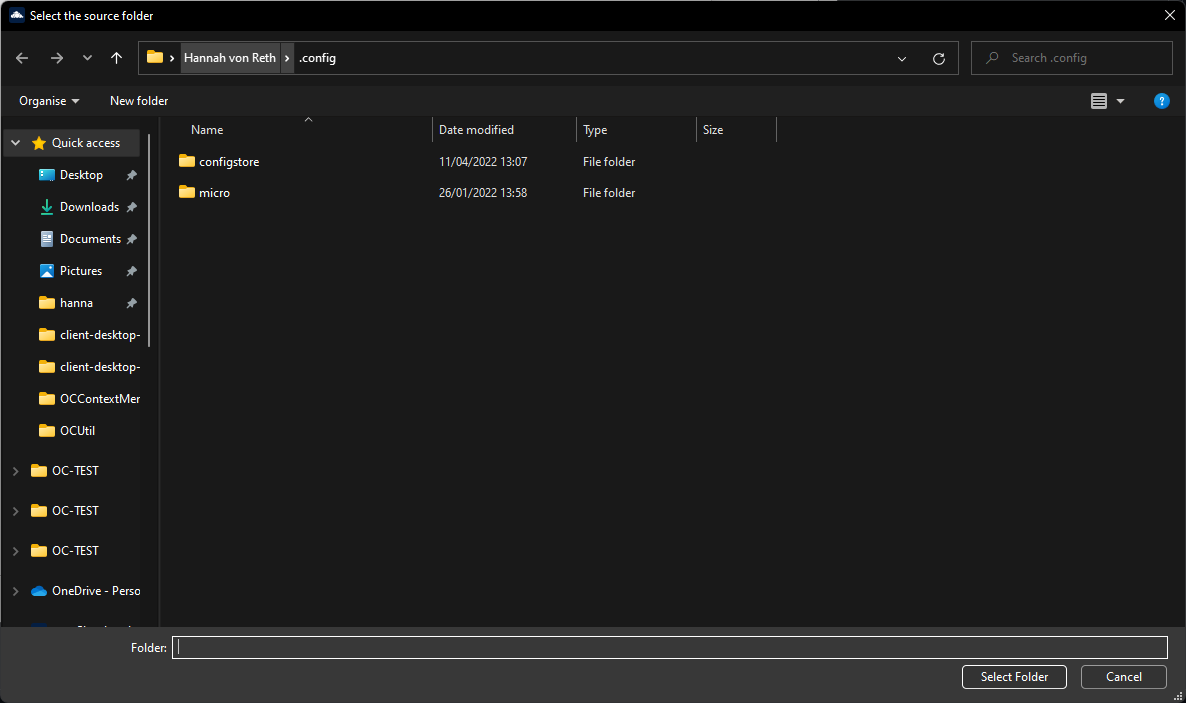Change the view layout icon
The width and height of the screenshot is (1186, 703).
pyautogui.click(x=1099, y=101)
